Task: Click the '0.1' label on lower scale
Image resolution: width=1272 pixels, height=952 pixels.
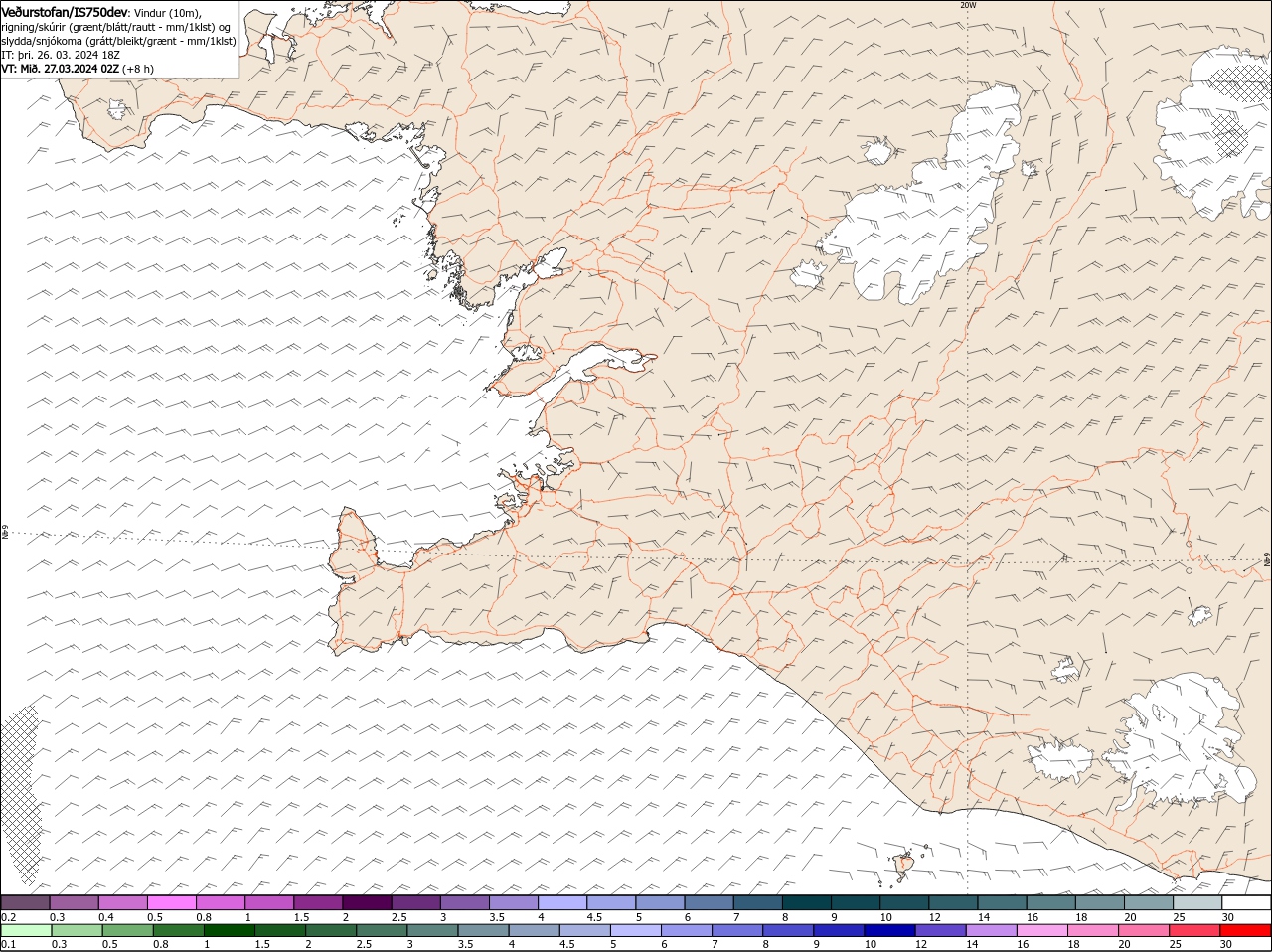Action: point(8,944)
